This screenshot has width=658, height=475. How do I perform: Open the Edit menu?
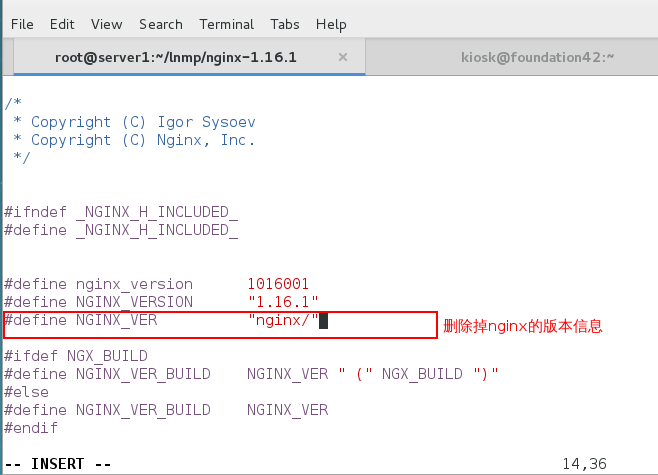pyautogui.click(x=62, y=24)
